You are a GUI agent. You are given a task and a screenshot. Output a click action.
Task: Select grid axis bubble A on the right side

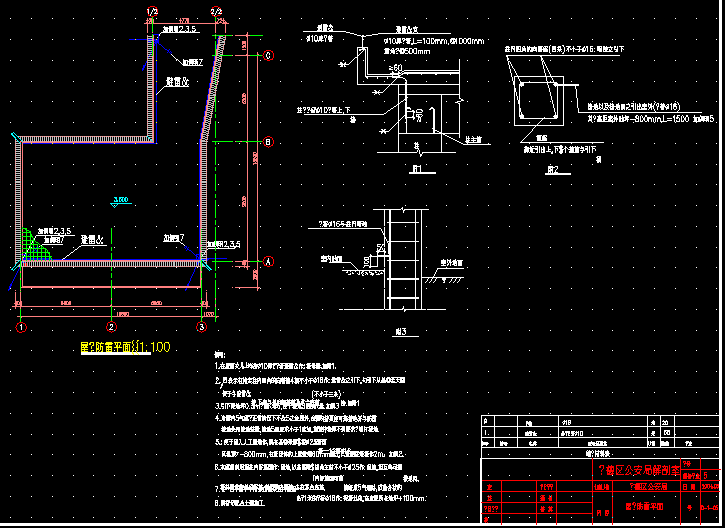pyautogui.click(x=269, y=260)
